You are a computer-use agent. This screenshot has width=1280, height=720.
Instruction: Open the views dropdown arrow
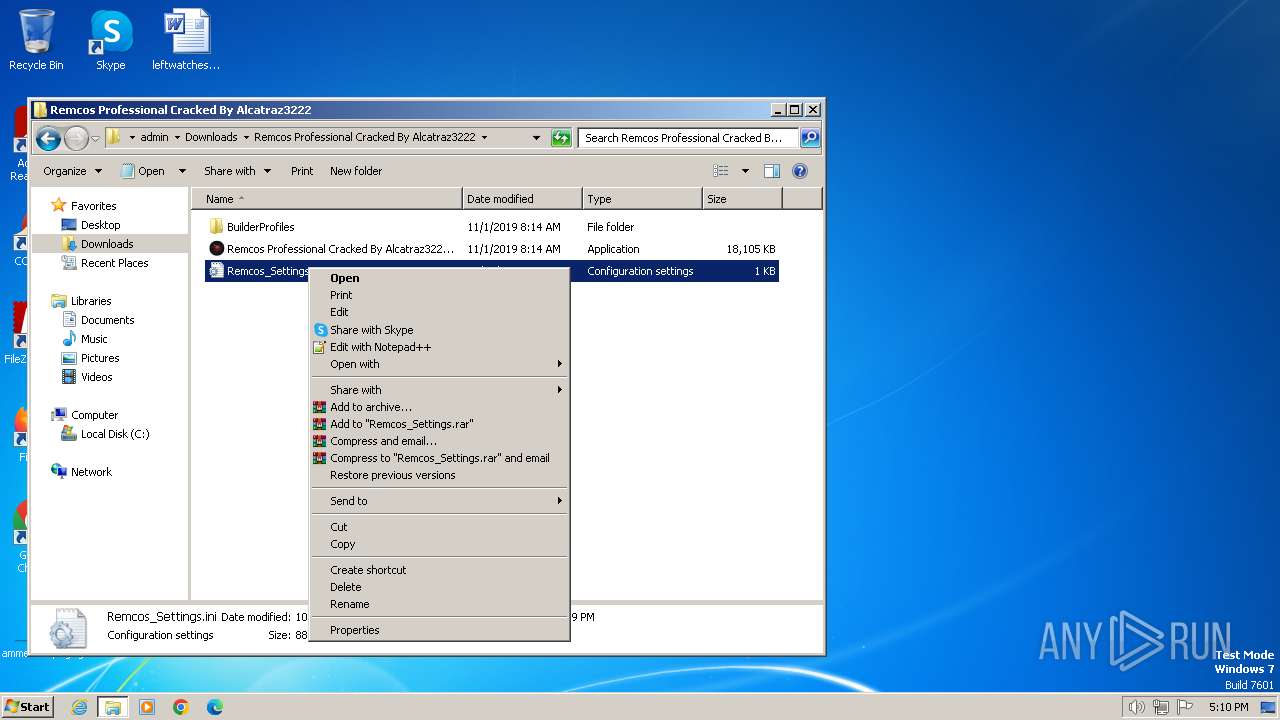click(x=745, y=171)
